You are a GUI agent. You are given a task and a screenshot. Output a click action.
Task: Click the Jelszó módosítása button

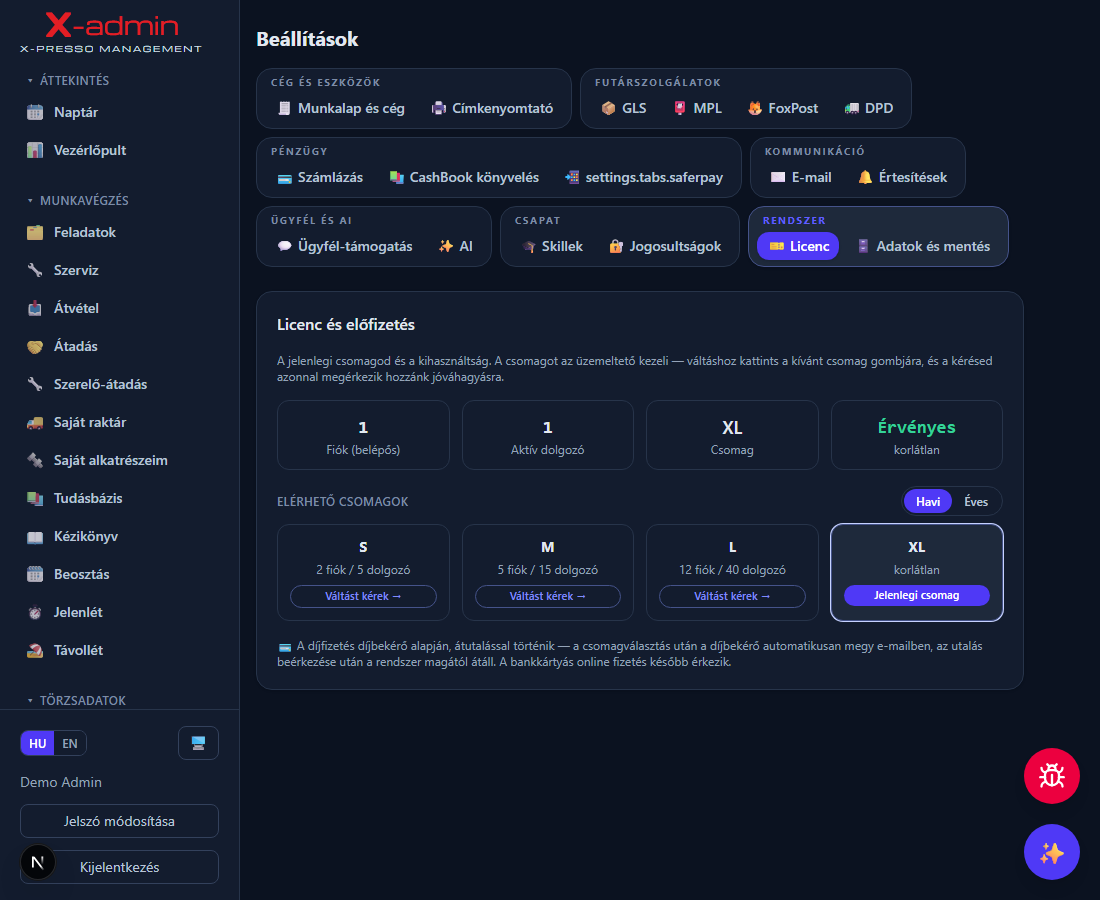(x=119, y=821)
